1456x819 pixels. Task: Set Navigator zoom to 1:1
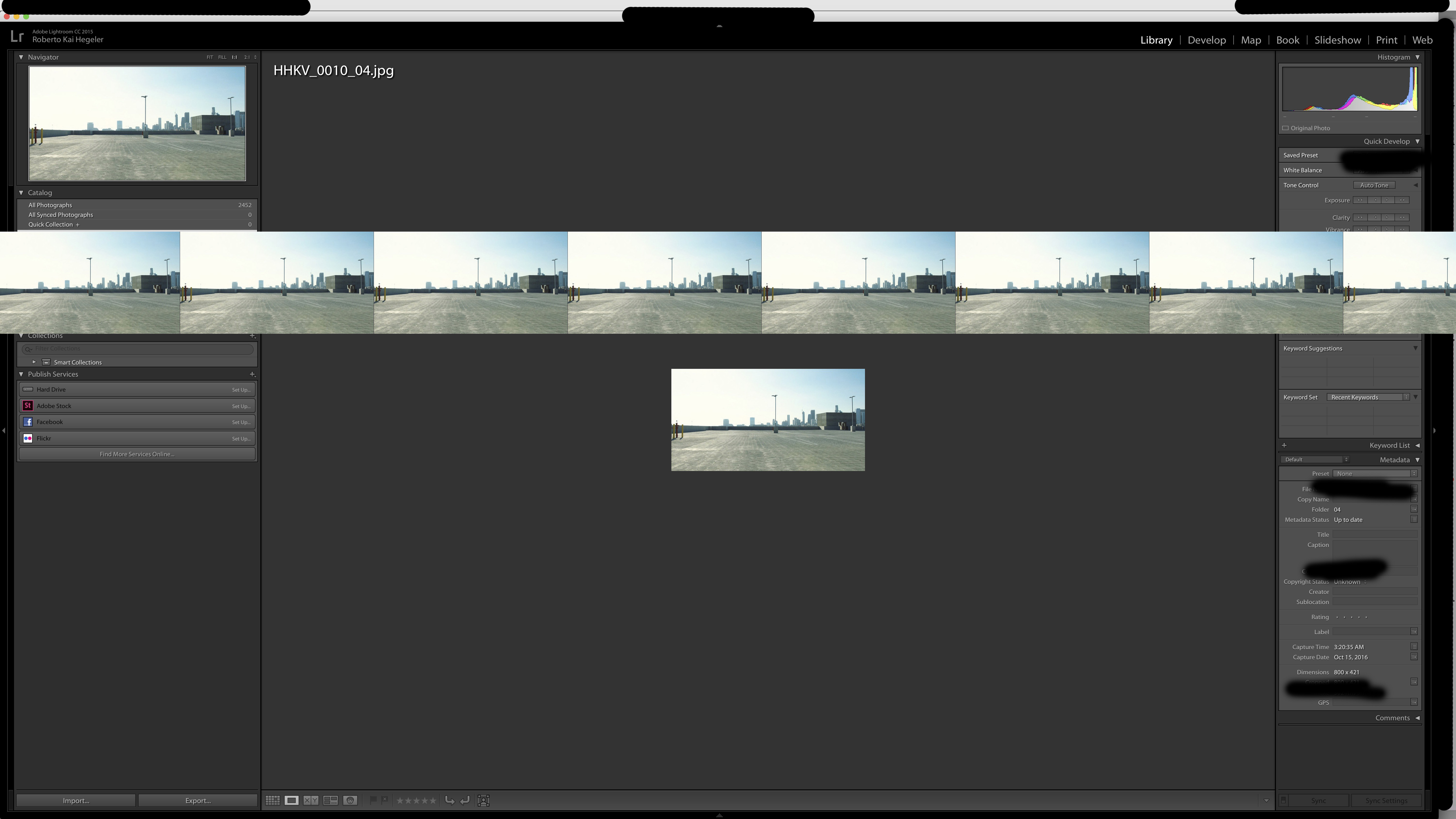coord(235,57)
